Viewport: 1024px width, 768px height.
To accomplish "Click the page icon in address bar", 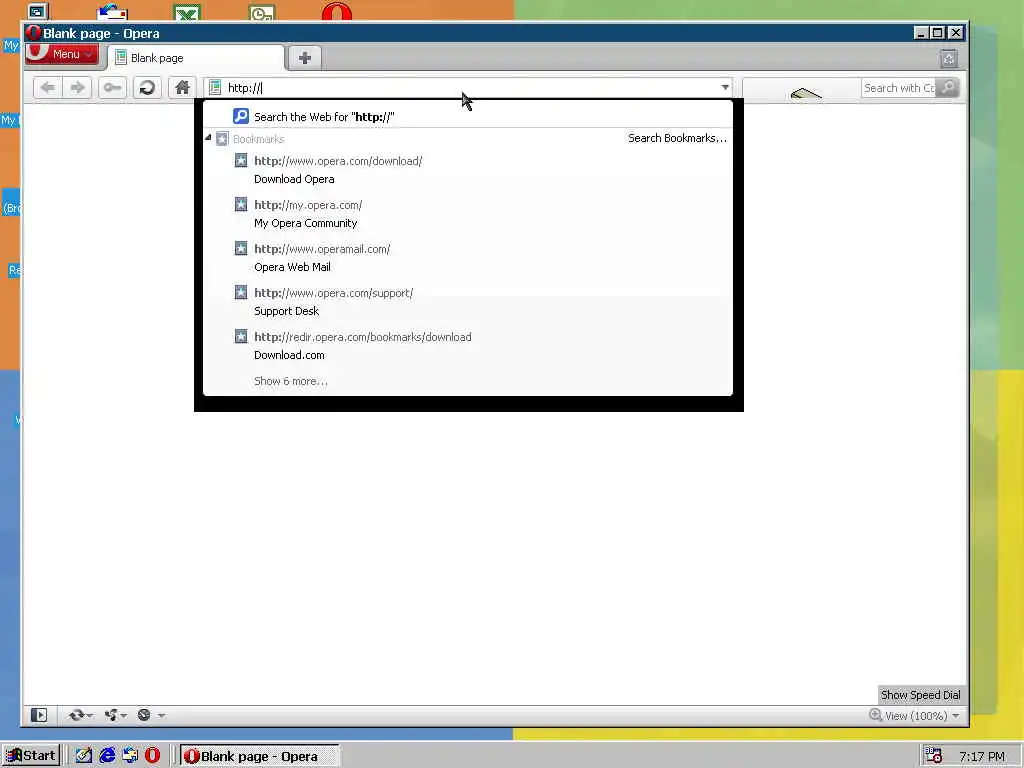I will point(215,88).
